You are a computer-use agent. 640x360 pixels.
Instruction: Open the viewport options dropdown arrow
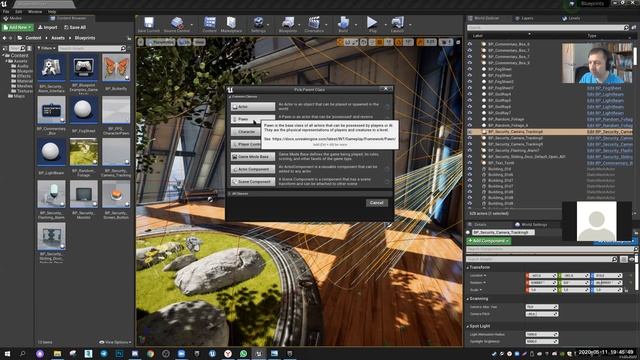point(140,42)
